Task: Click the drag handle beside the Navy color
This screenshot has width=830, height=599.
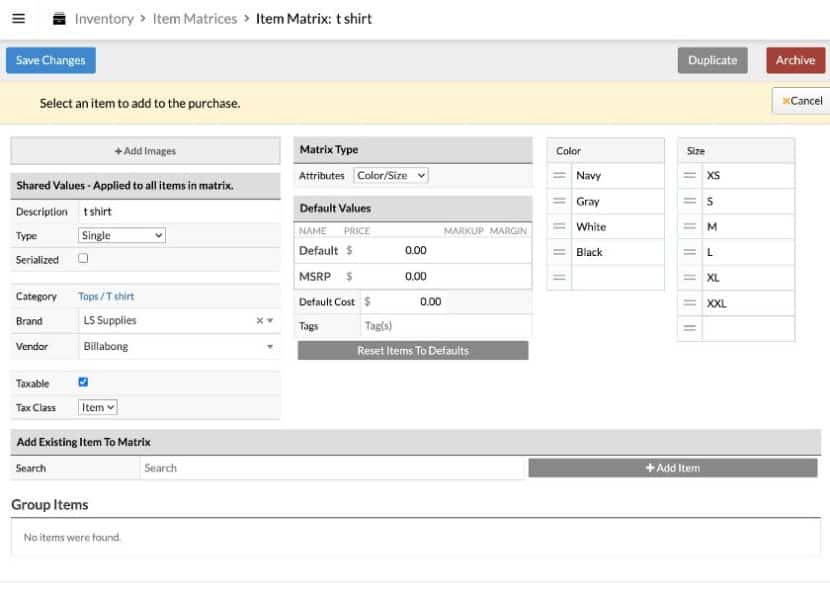Action: 561,175
